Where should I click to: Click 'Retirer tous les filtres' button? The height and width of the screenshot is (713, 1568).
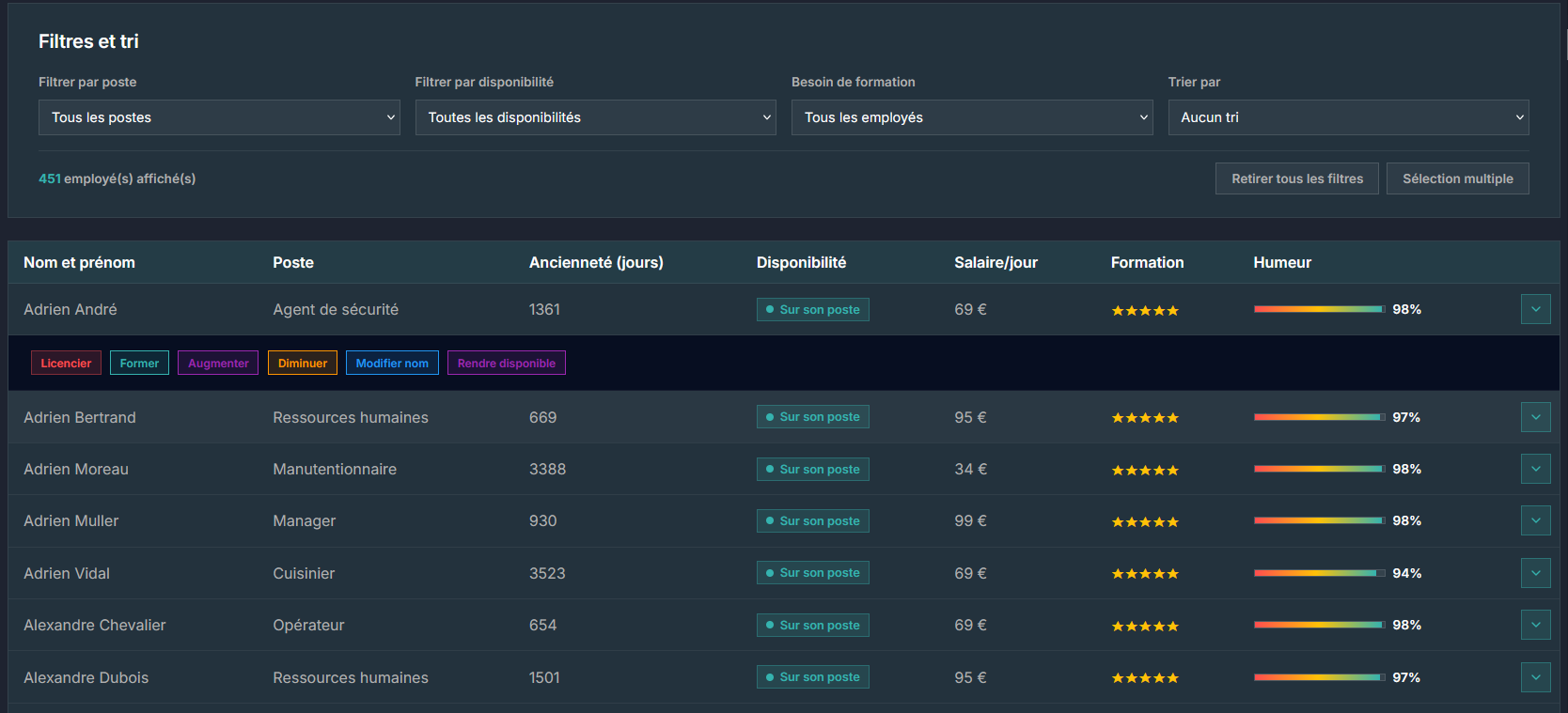pos(1297,178)
